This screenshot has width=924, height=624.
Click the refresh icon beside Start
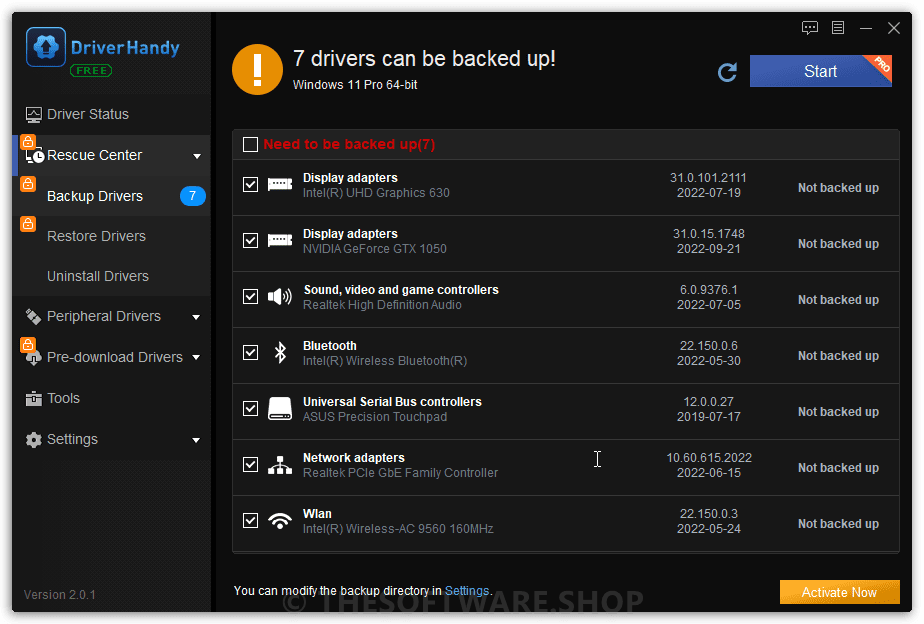tap(727, 72)
